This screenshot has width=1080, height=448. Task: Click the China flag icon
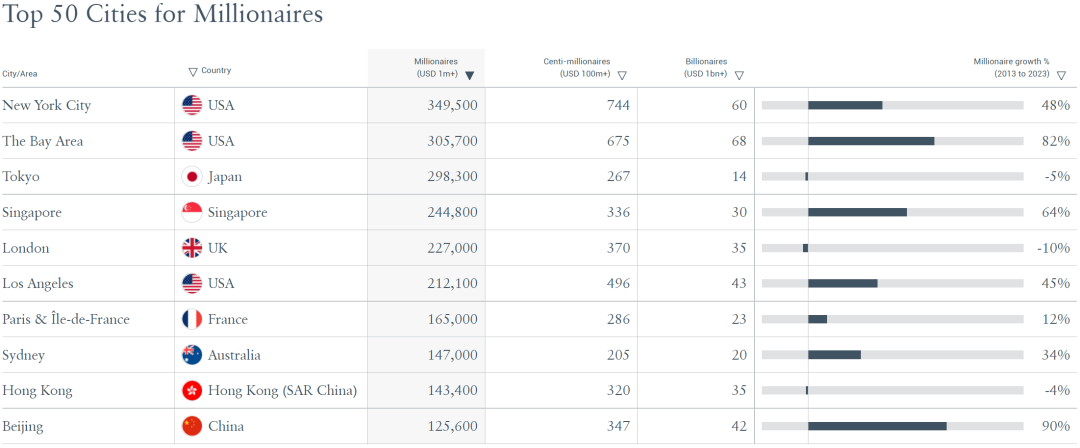point(192,427)
